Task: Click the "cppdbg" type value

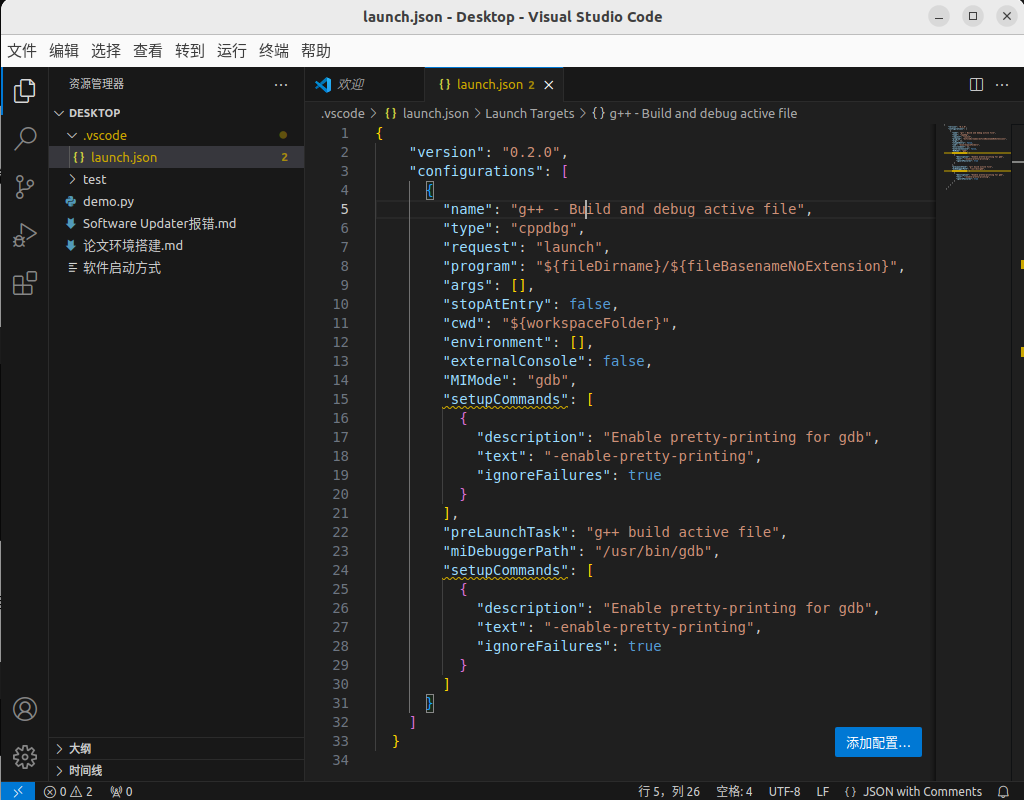Action: [543, 228]
